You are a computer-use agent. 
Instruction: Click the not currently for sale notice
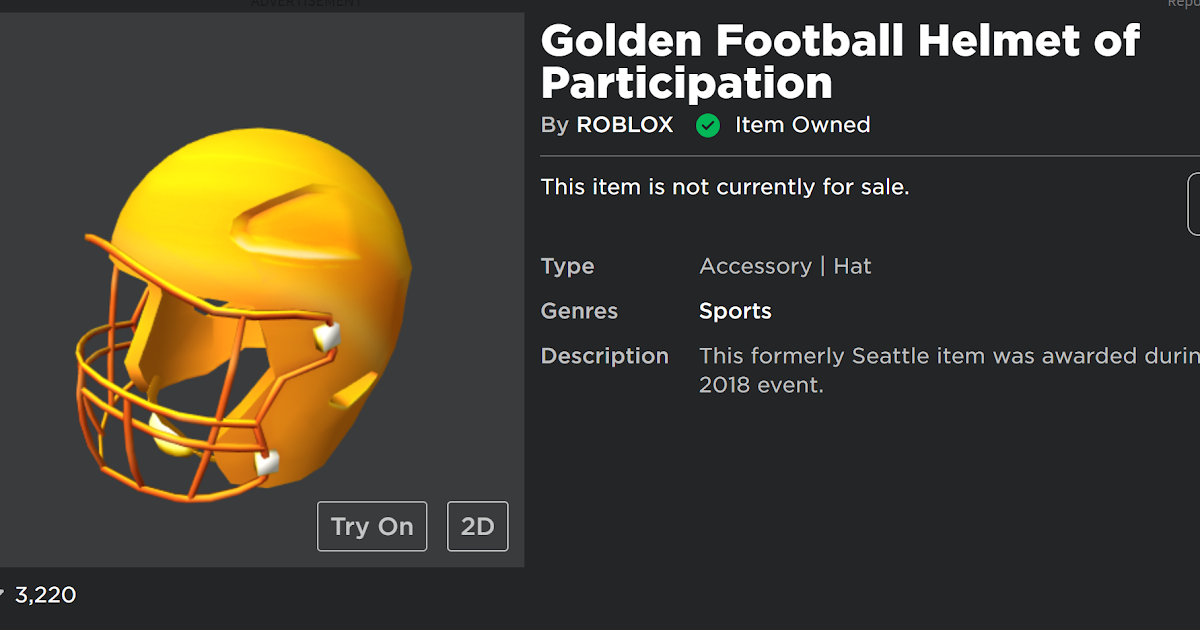pos(725,187)
